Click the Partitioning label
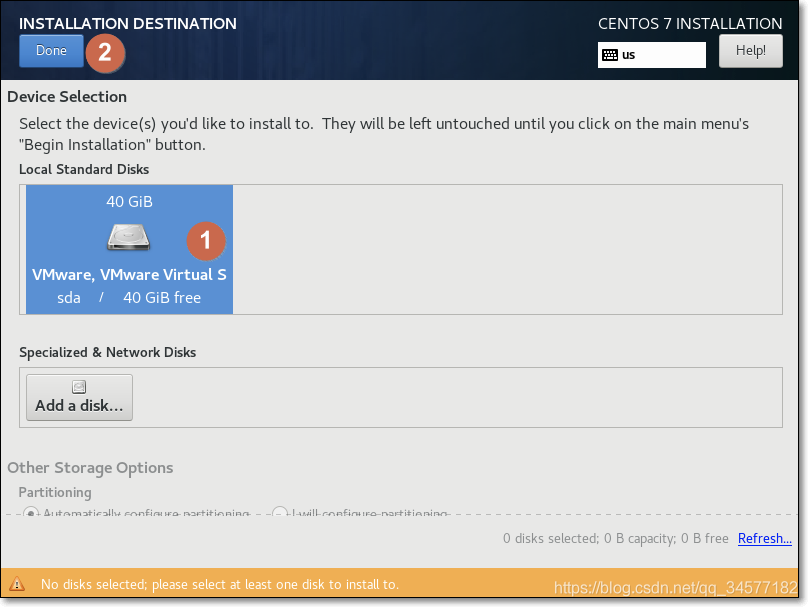This screenshot has height=607, width=808. click(x=55, y=493)
